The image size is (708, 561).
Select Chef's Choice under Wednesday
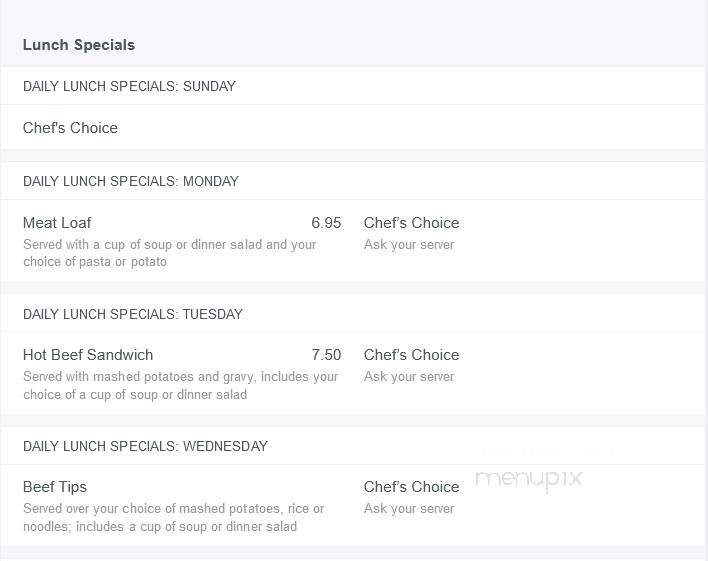[x=411, y=486]
